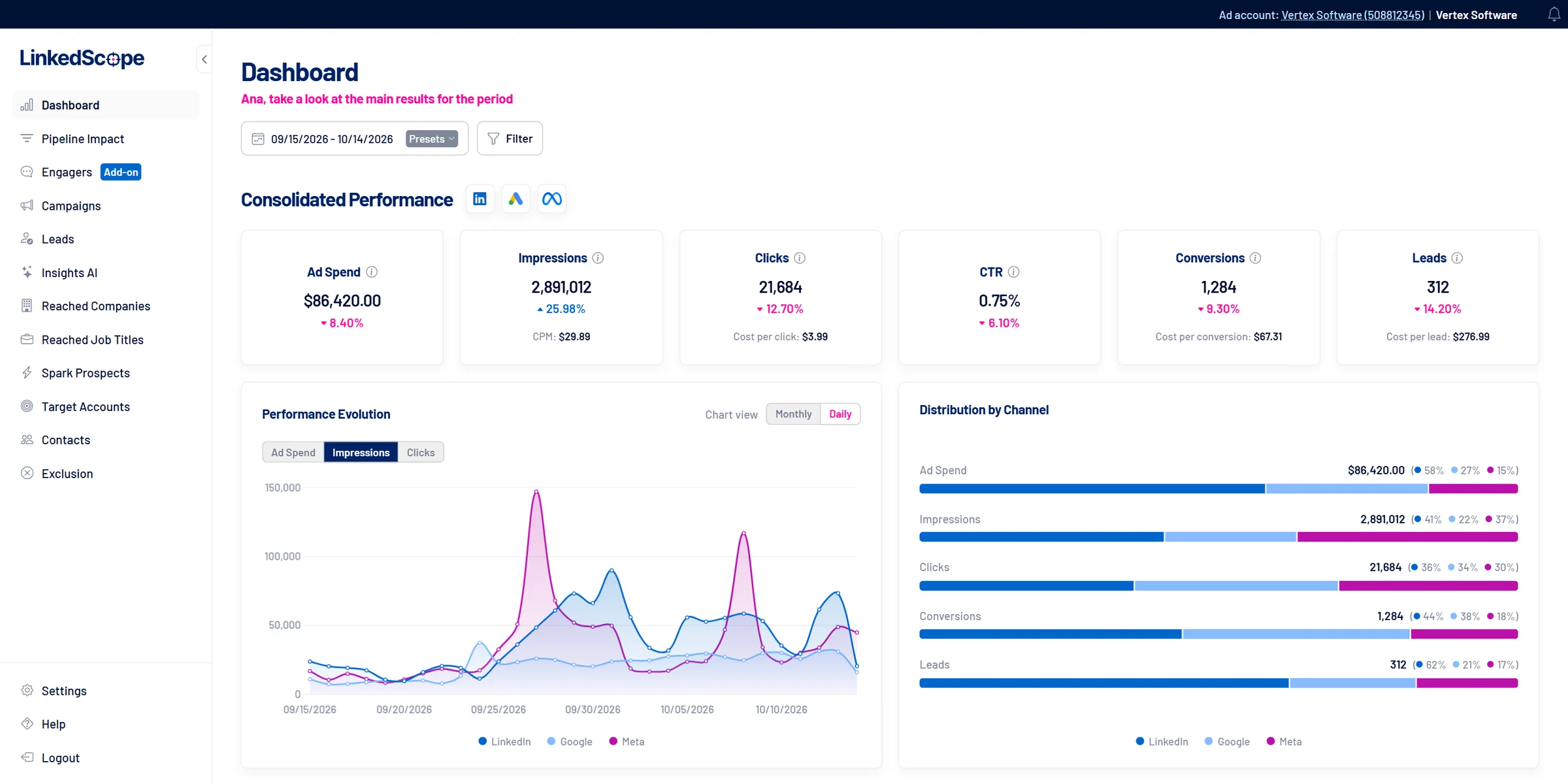This screenshot has width=1568, height=784.
Task: Toggle Meta series in Performance Evolution legend
Action: [627, 742]
